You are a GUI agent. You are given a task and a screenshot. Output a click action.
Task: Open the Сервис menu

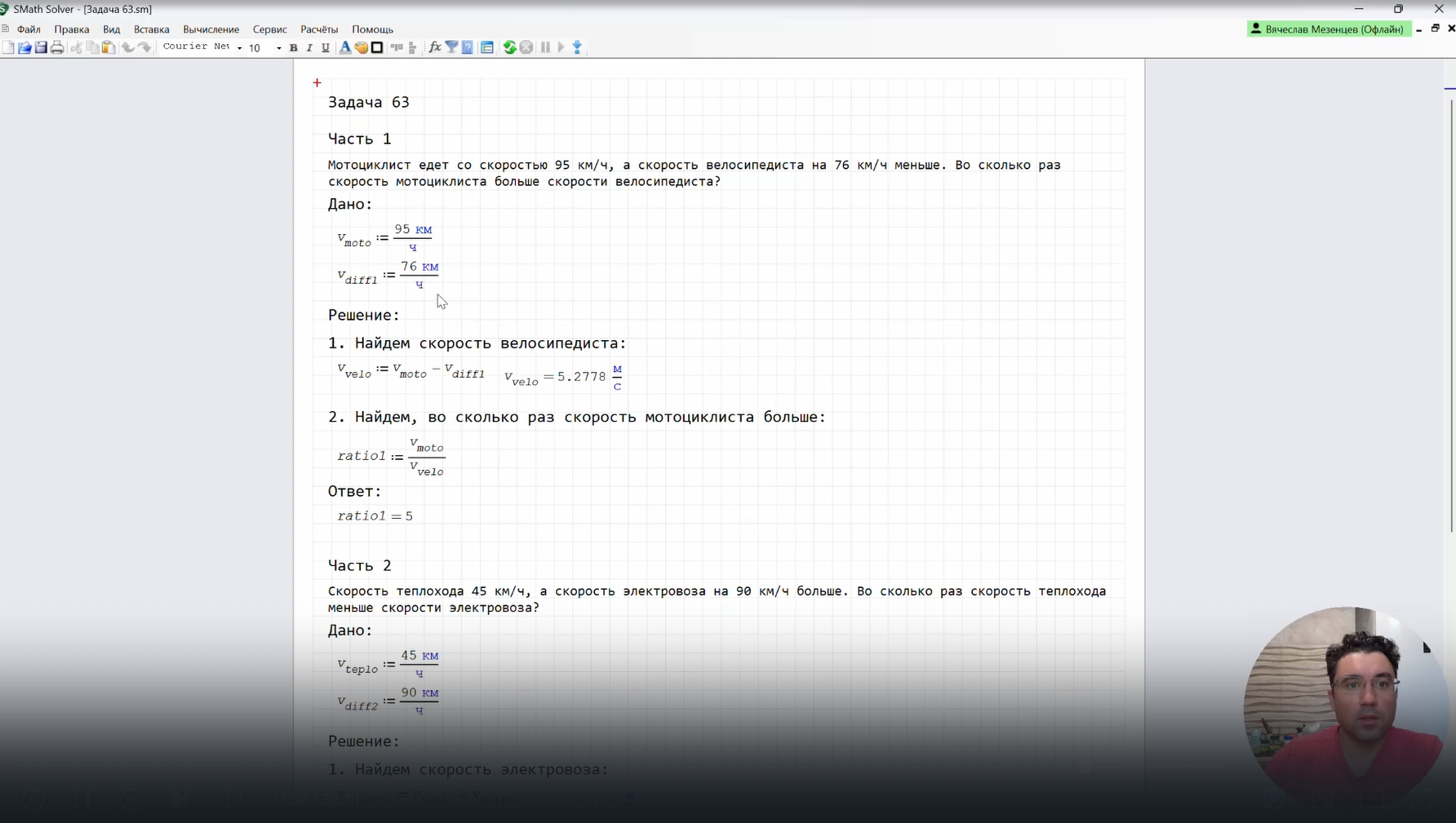[x=269, y=29]
